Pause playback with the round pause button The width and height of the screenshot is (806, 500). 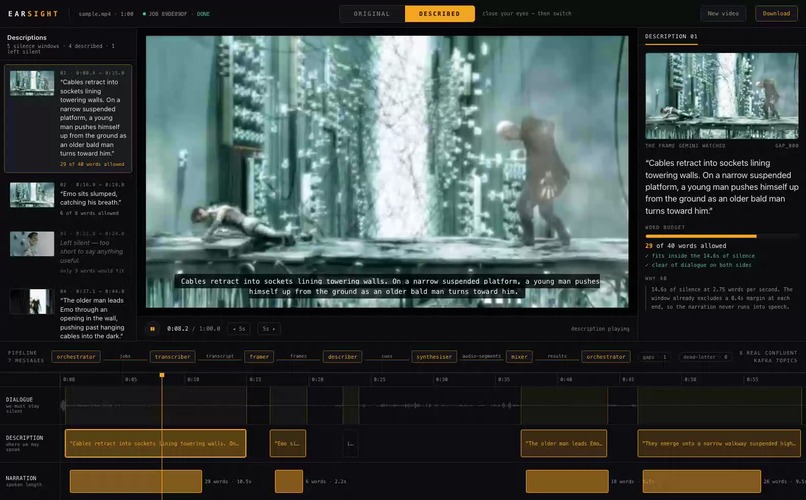[152, 328]
